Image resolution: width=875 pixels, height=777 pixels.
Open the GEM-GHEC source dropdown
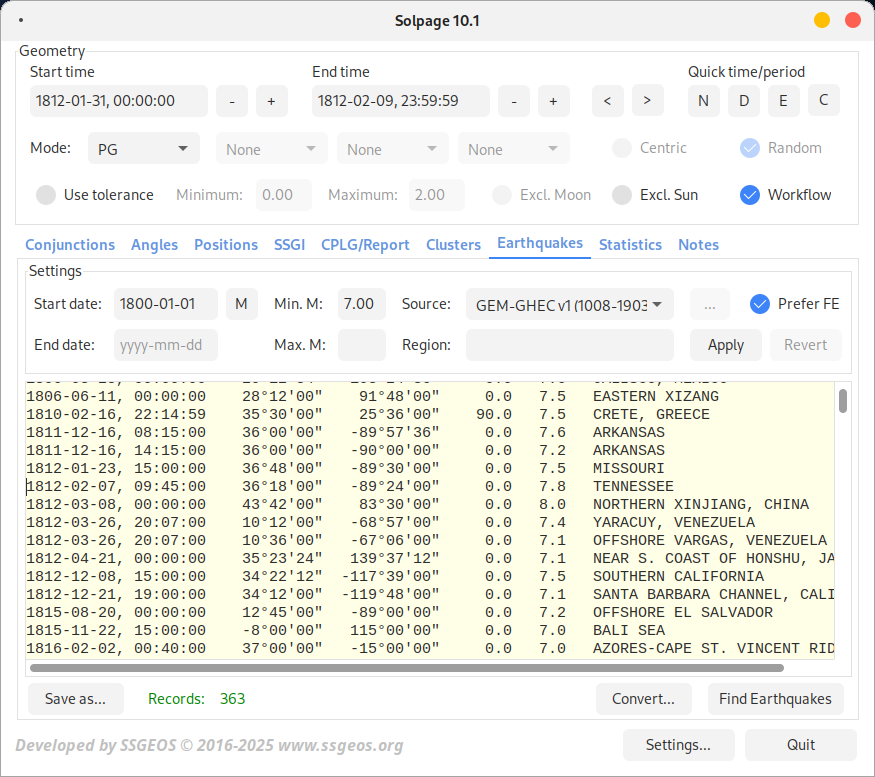[x=569, y=303]
